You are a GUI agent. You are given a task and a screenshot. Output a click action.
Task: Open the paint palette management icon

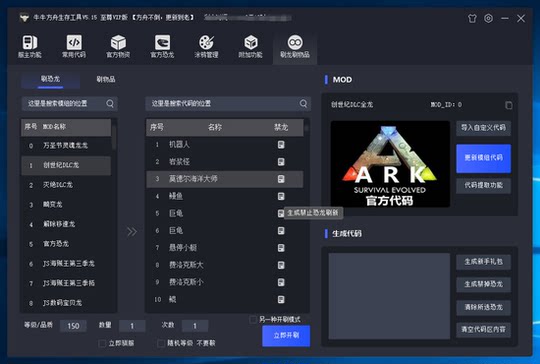pyautogui.click(x=206, y=46)
